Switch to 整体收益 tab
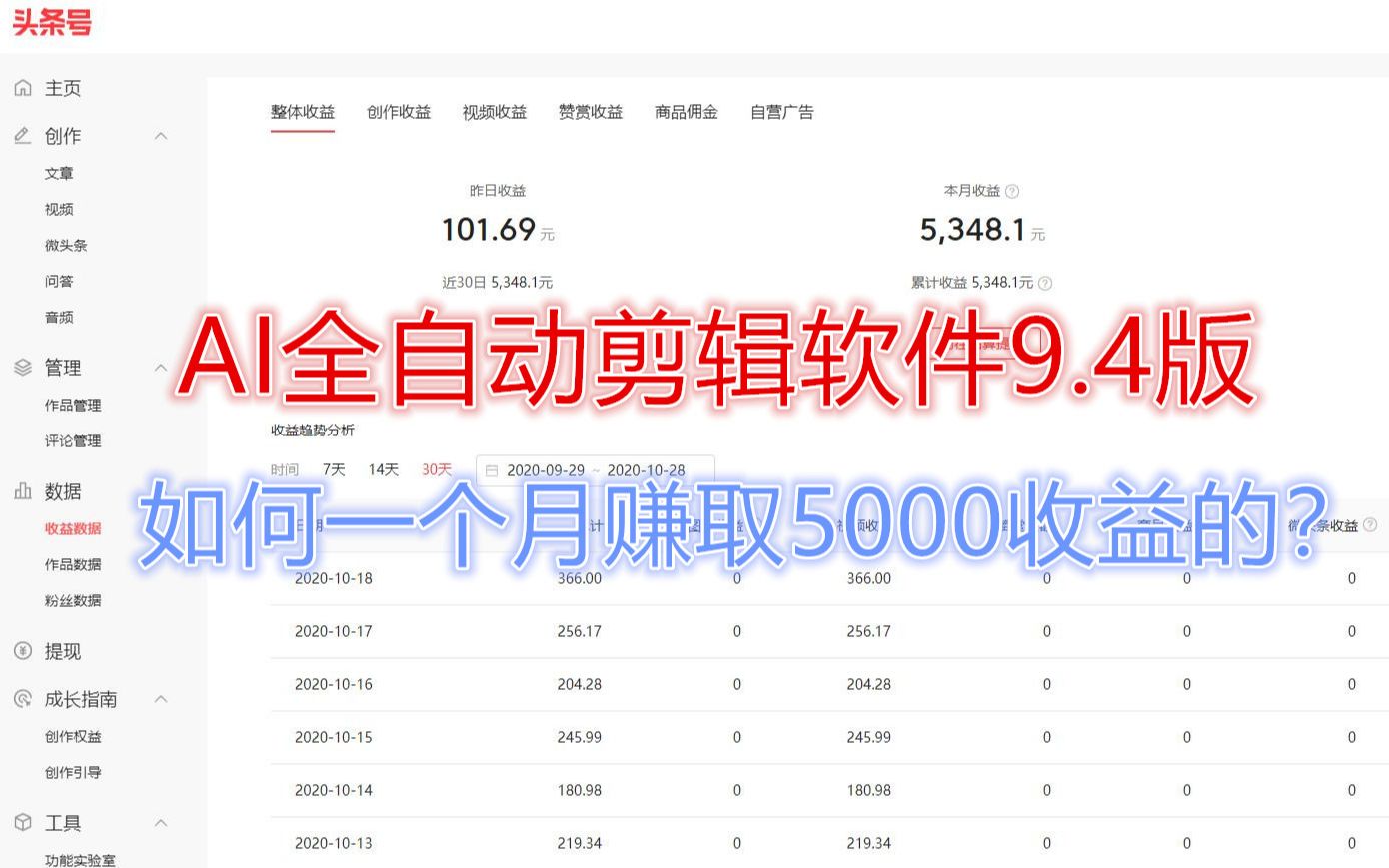The width and height of the screenshot is (1389, 868). [303, 112]
